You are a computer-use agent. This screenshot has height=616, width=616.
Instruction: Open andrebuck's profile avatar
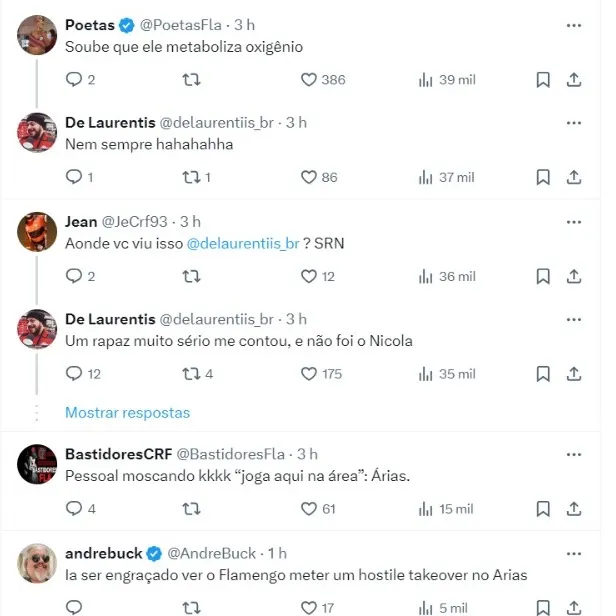(x=37, y=563)
